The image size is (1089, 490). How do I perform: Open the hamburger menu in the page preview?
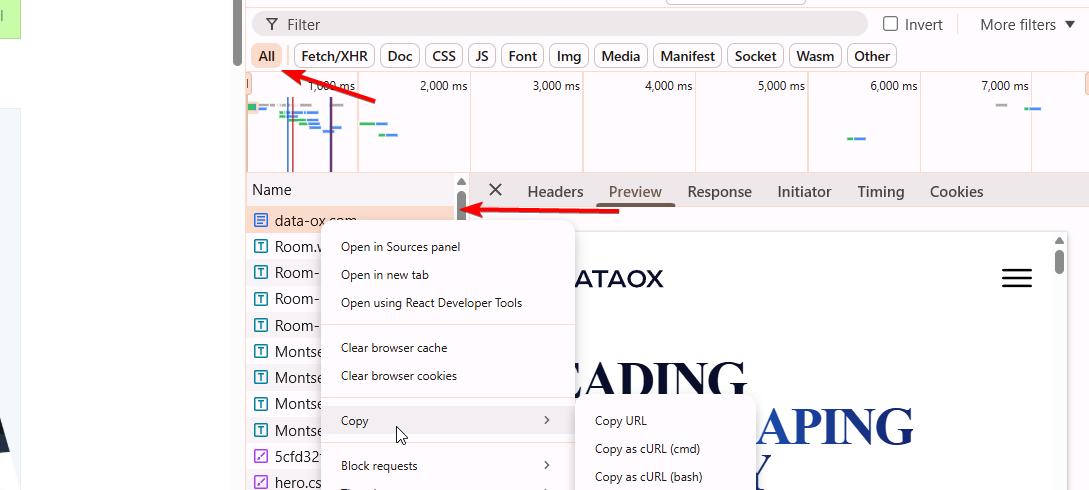tap(1016, 278)
